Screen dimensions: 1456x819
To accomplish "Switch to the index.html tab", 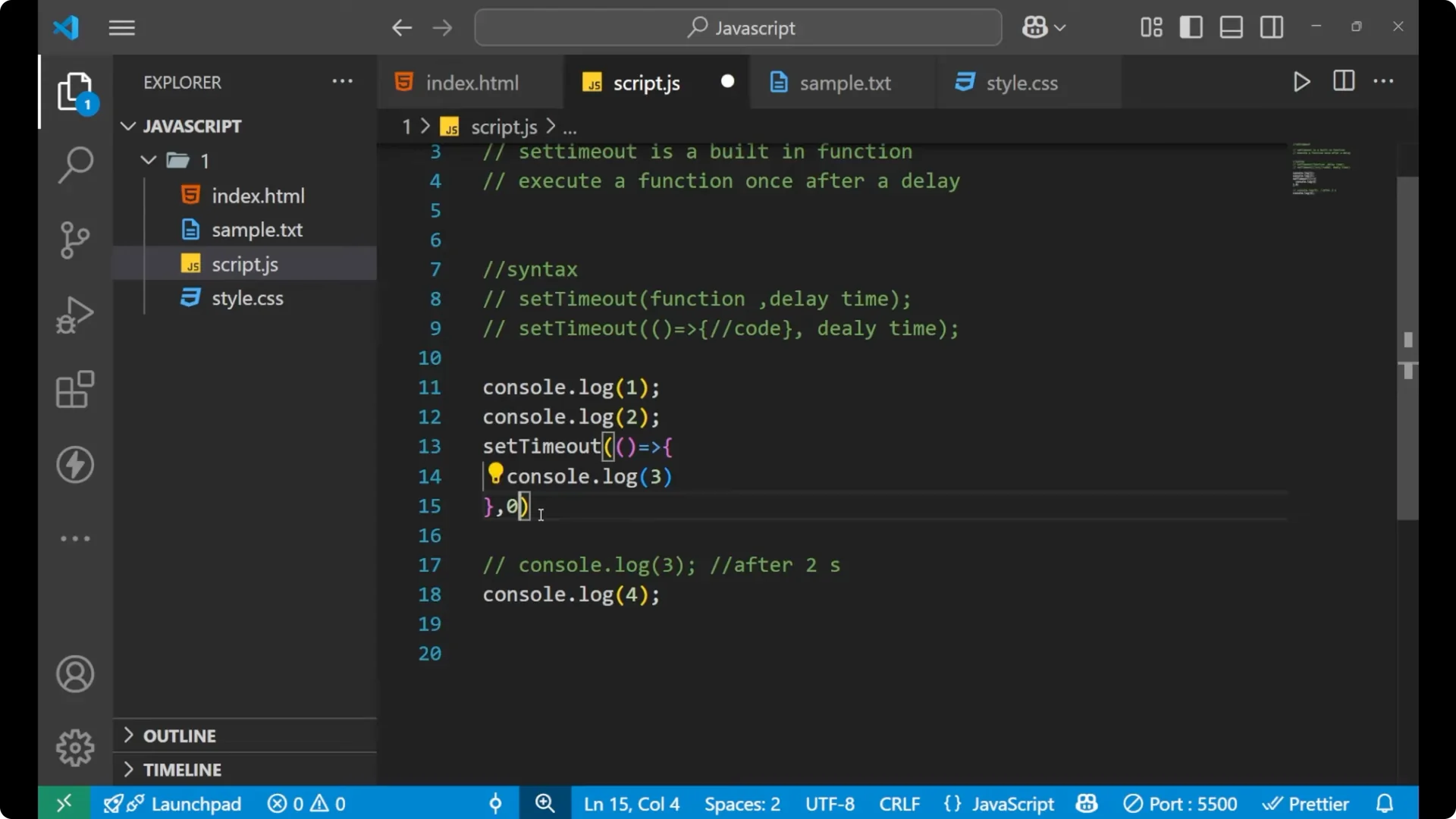I will [x=470, y=82].
